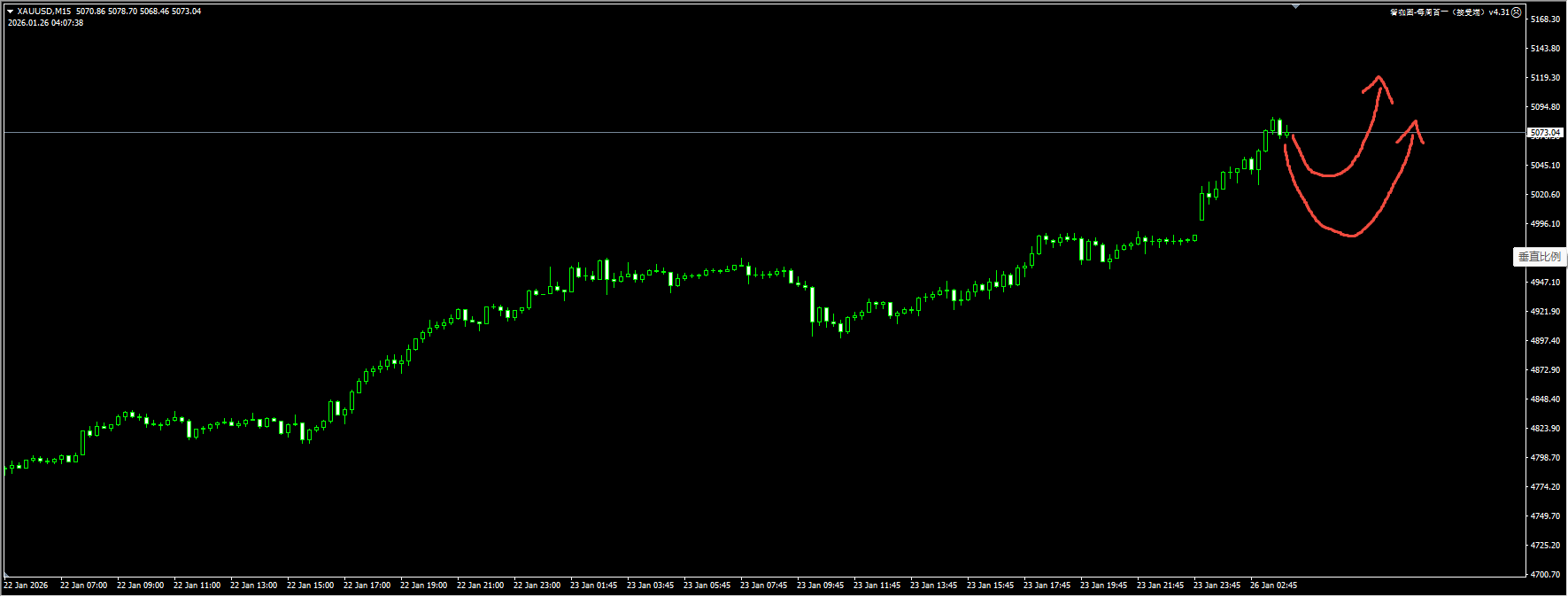Click the current price tag 5073.04

tap(1545, 133)
